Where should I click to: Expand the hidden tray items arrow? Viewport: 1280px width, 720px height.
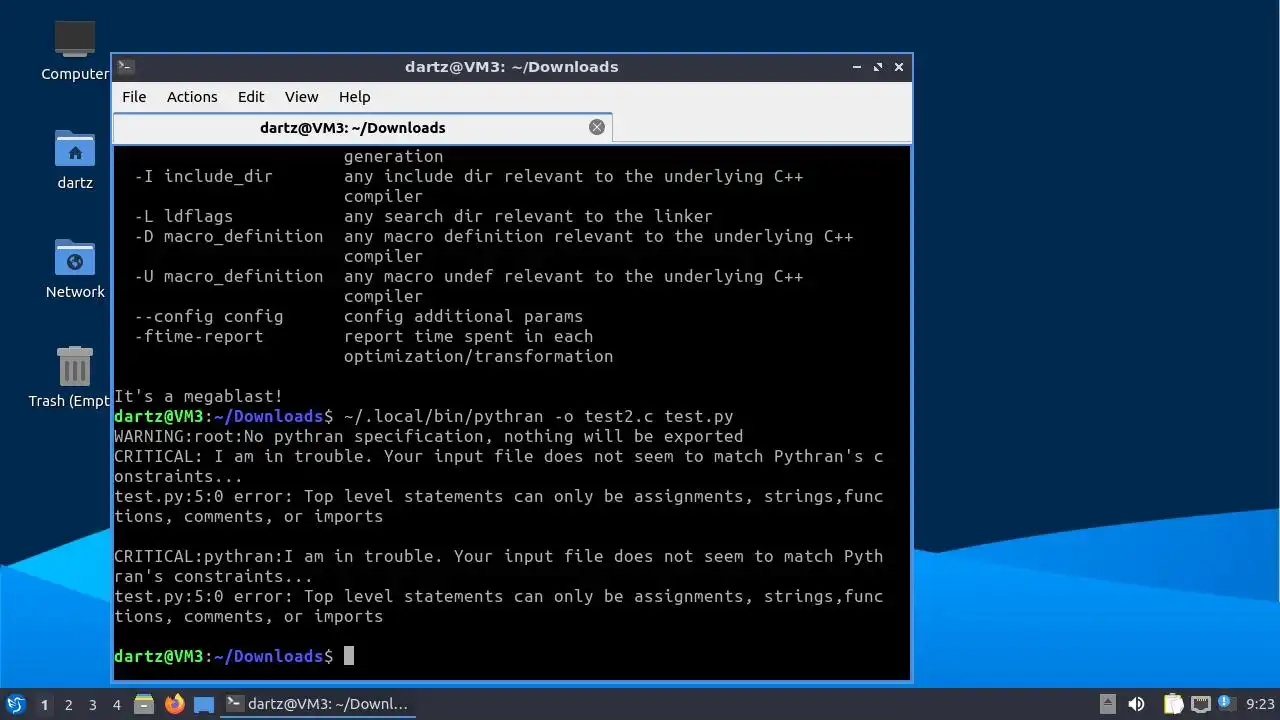tap(1107, 704)
